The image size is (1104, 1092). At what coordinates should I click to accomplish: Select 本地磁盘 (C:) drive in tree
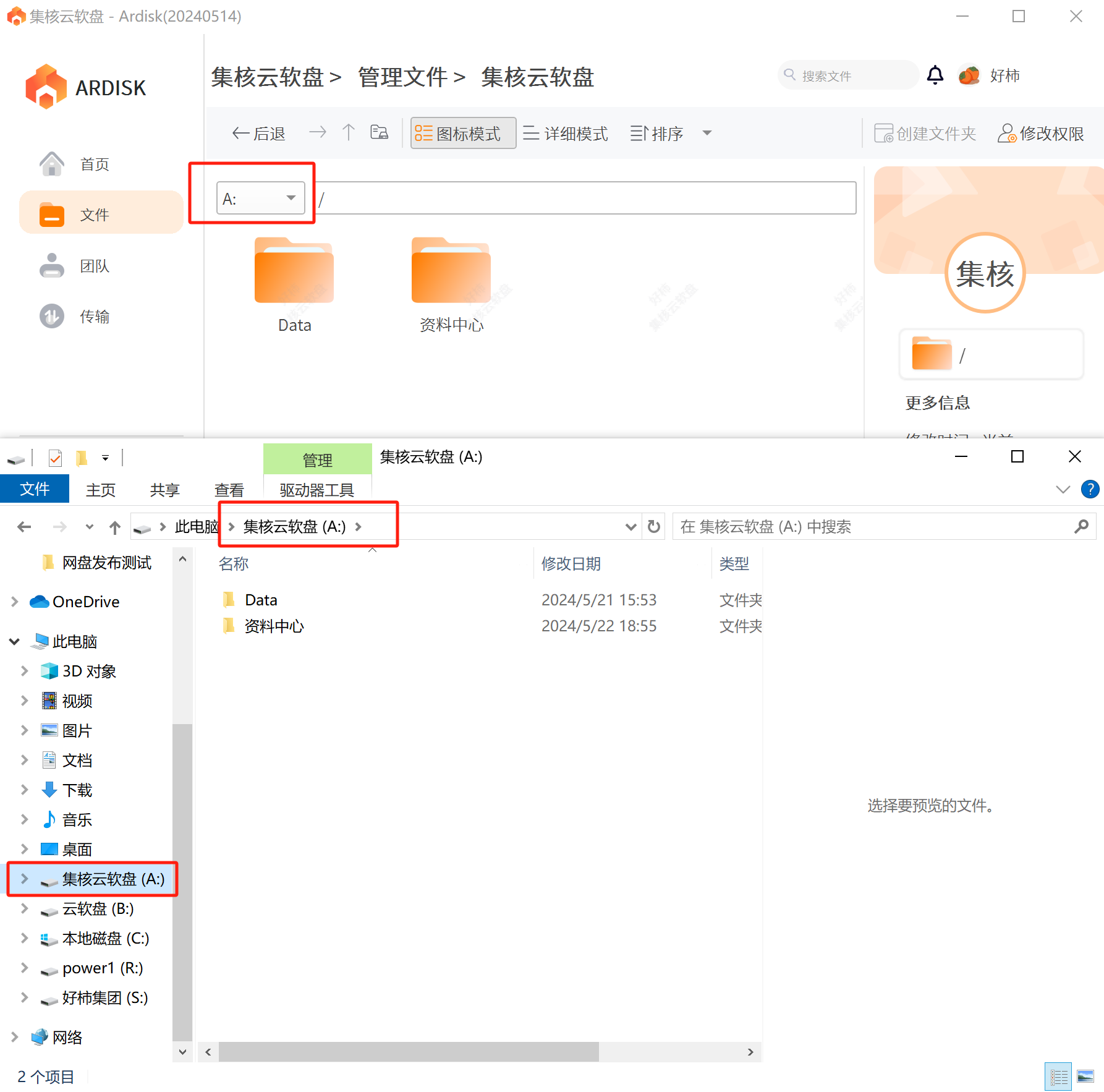pos(95,938)
